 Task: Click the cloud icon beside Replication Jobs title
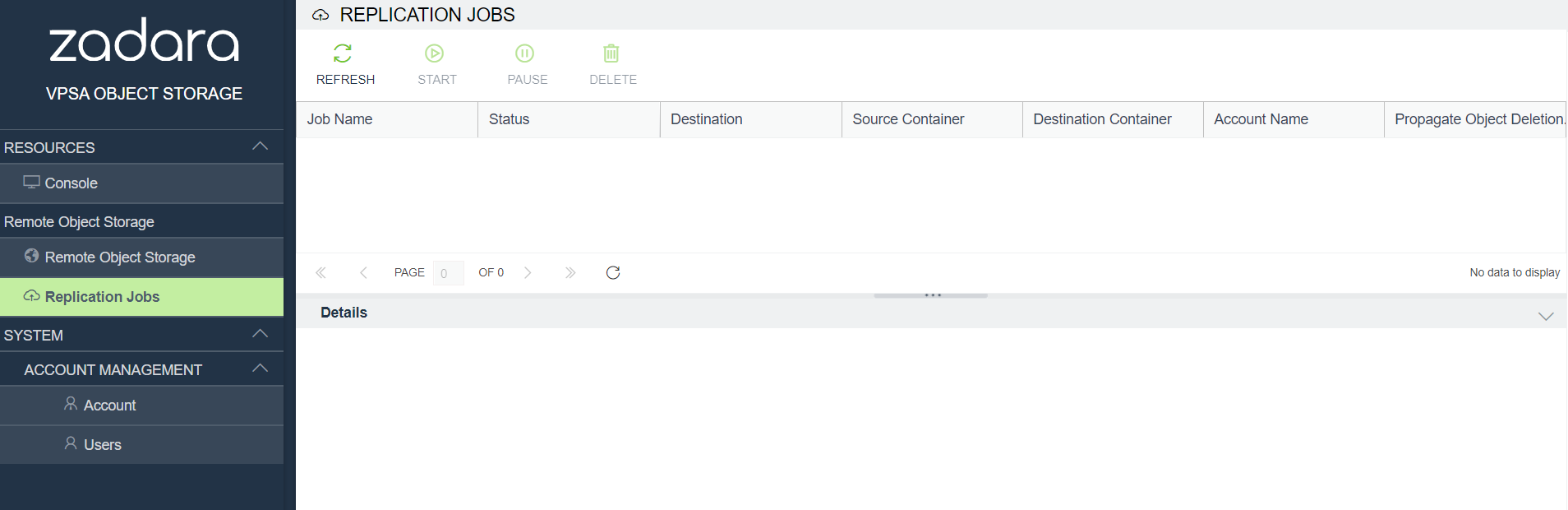(321, 15)
